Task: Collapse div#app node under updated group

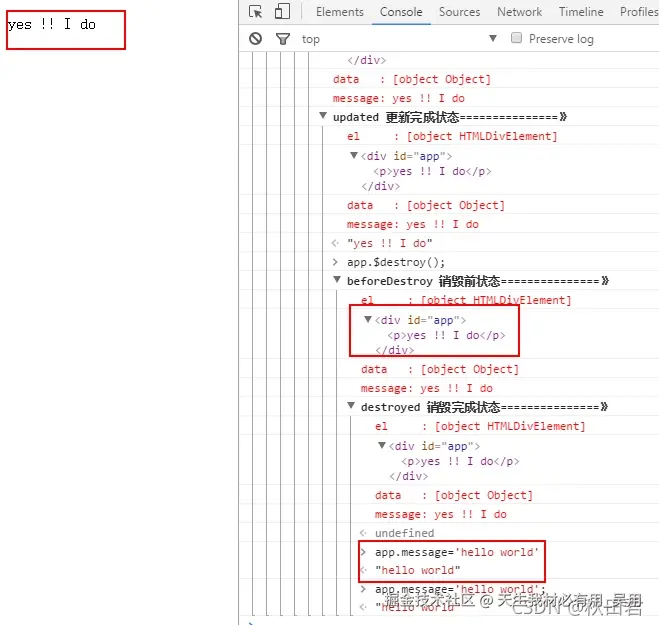Action: pyautogui.click(x=354, y=155)
